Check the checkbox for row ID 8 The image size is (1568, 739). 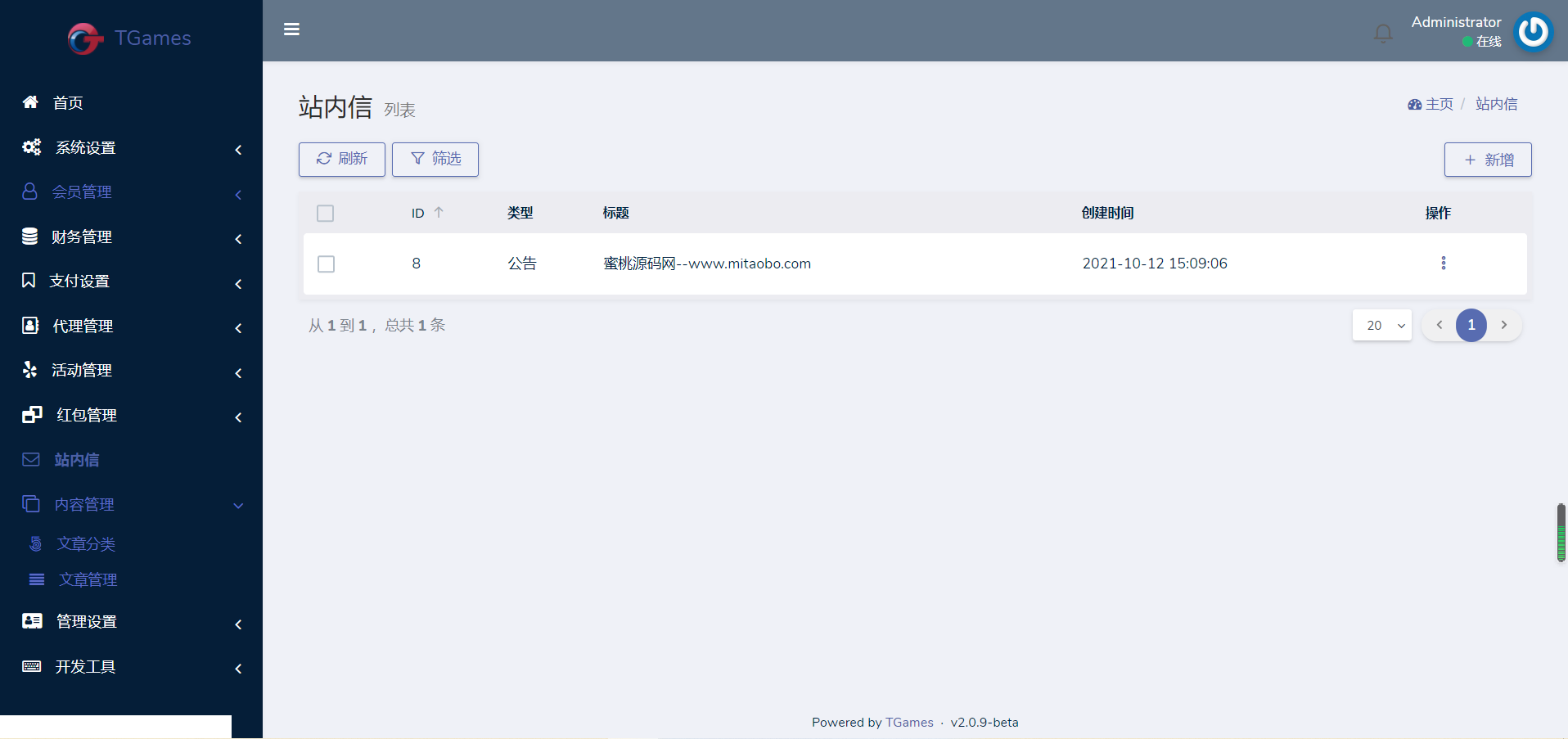tap(326, 264)
